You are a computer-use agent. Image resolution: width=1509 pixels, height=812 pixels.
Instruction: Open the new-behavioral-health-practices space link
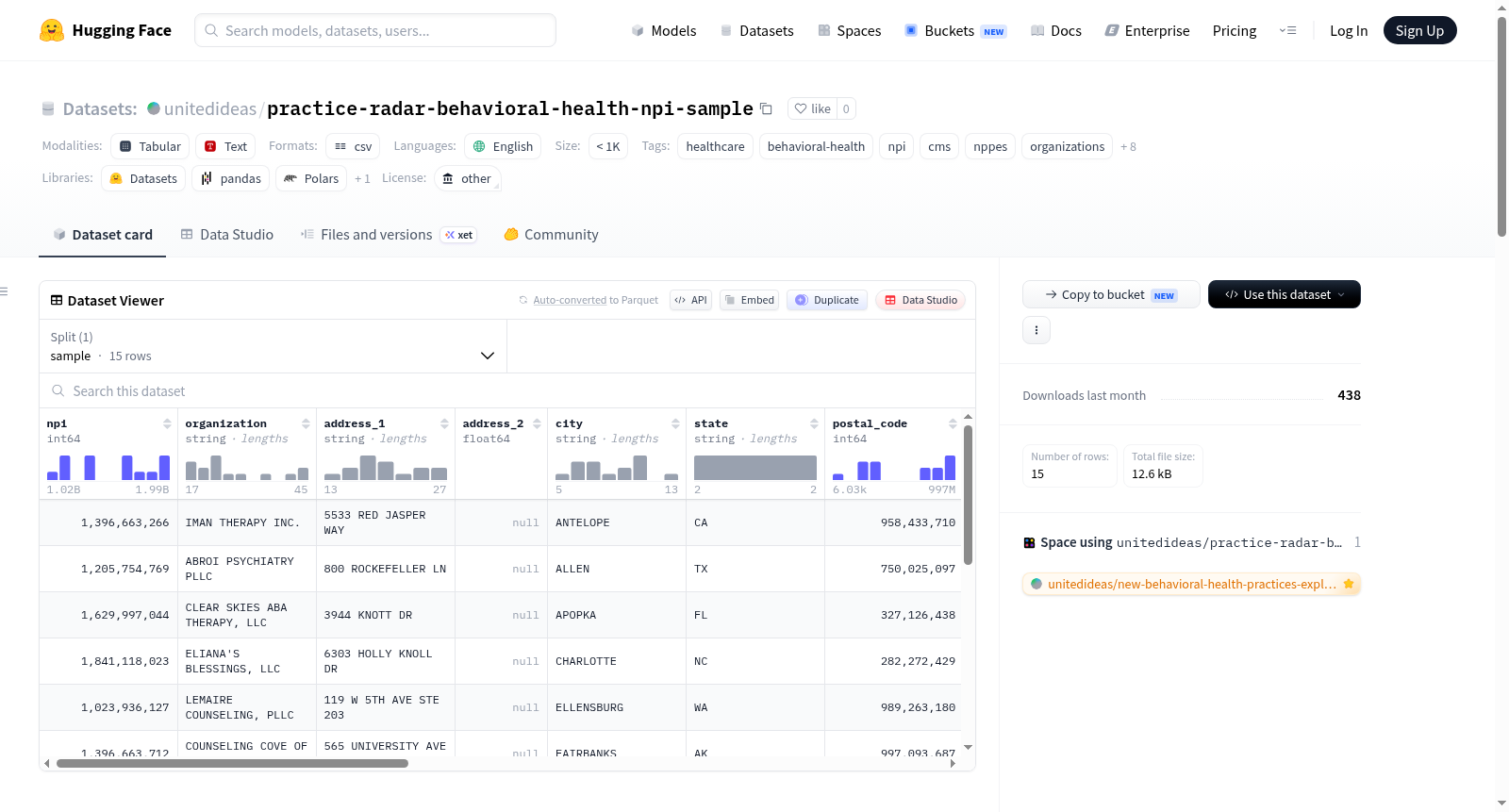point(1191,584)
